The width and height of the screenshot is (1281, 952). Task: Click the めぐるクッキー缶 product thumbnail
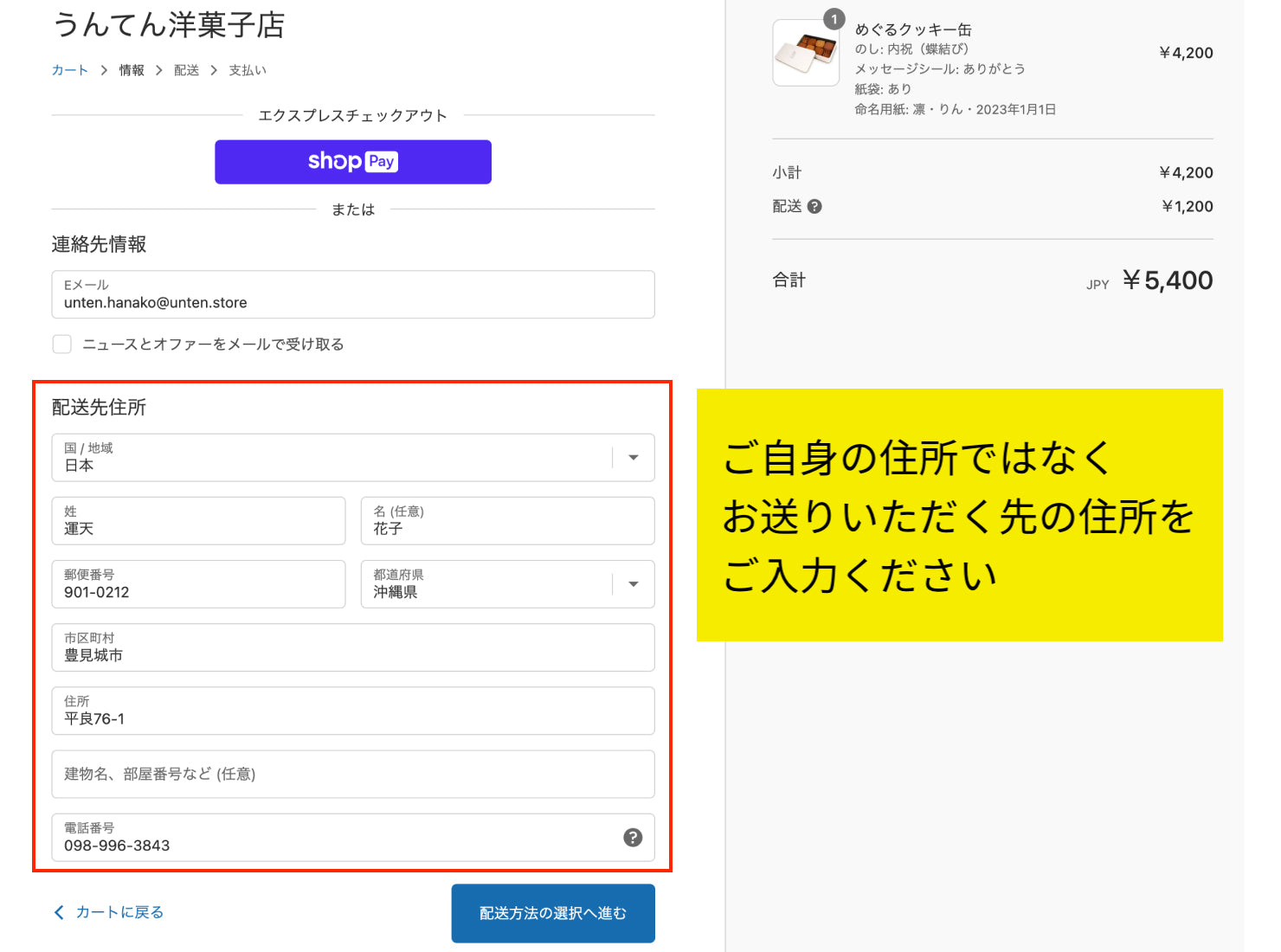coord(806,54)
